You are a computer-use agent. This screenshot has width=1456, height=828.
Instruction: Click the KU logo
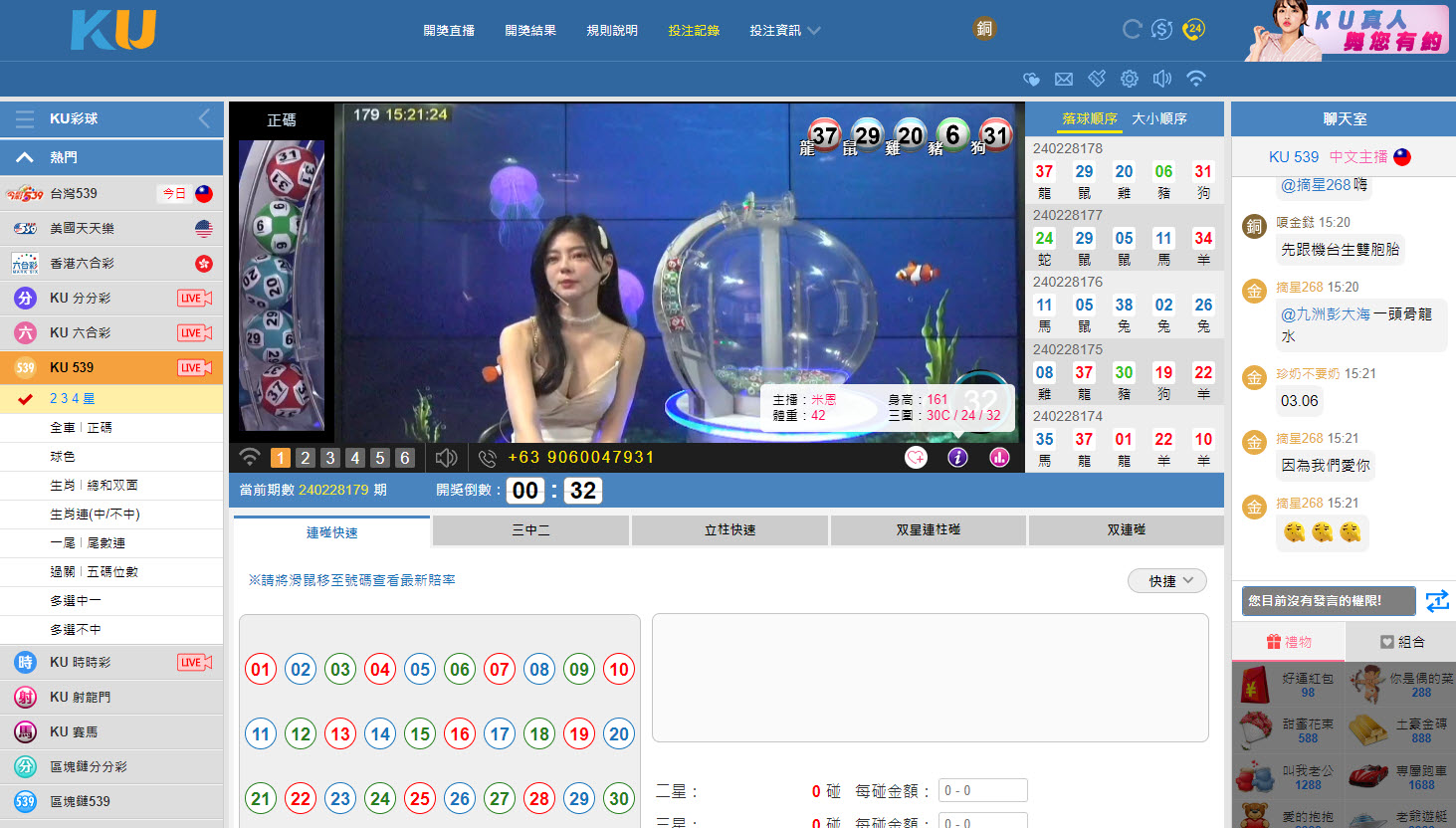click(x=113, y=31)
